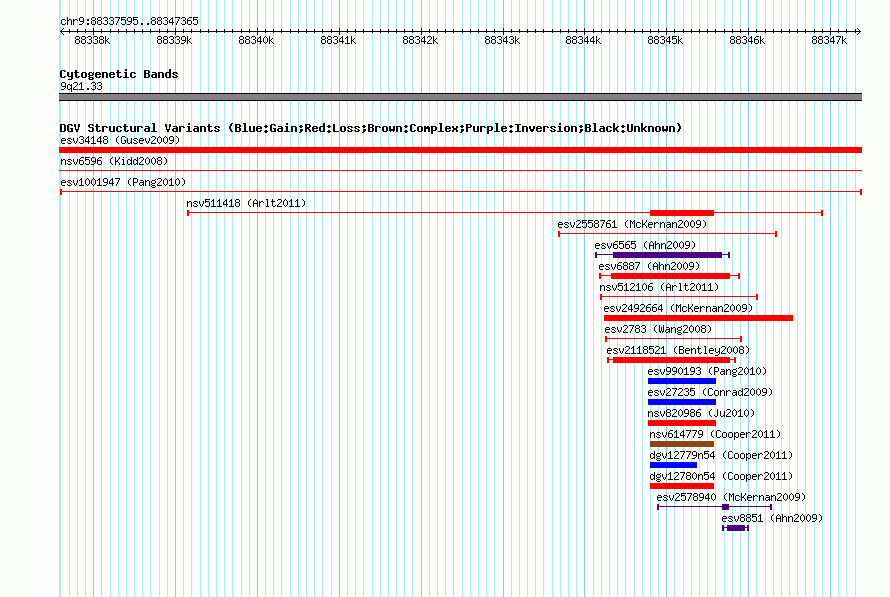Click ruler position 88340k
890x597 pixels.
point(256,40)
